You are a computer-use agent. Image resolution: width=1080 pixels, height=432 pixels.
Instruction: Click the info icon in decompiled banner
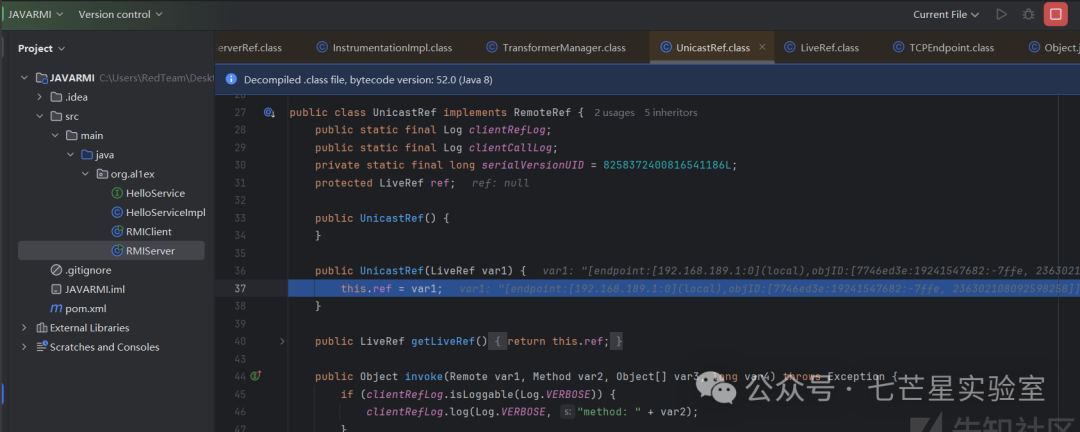[231, 80]
